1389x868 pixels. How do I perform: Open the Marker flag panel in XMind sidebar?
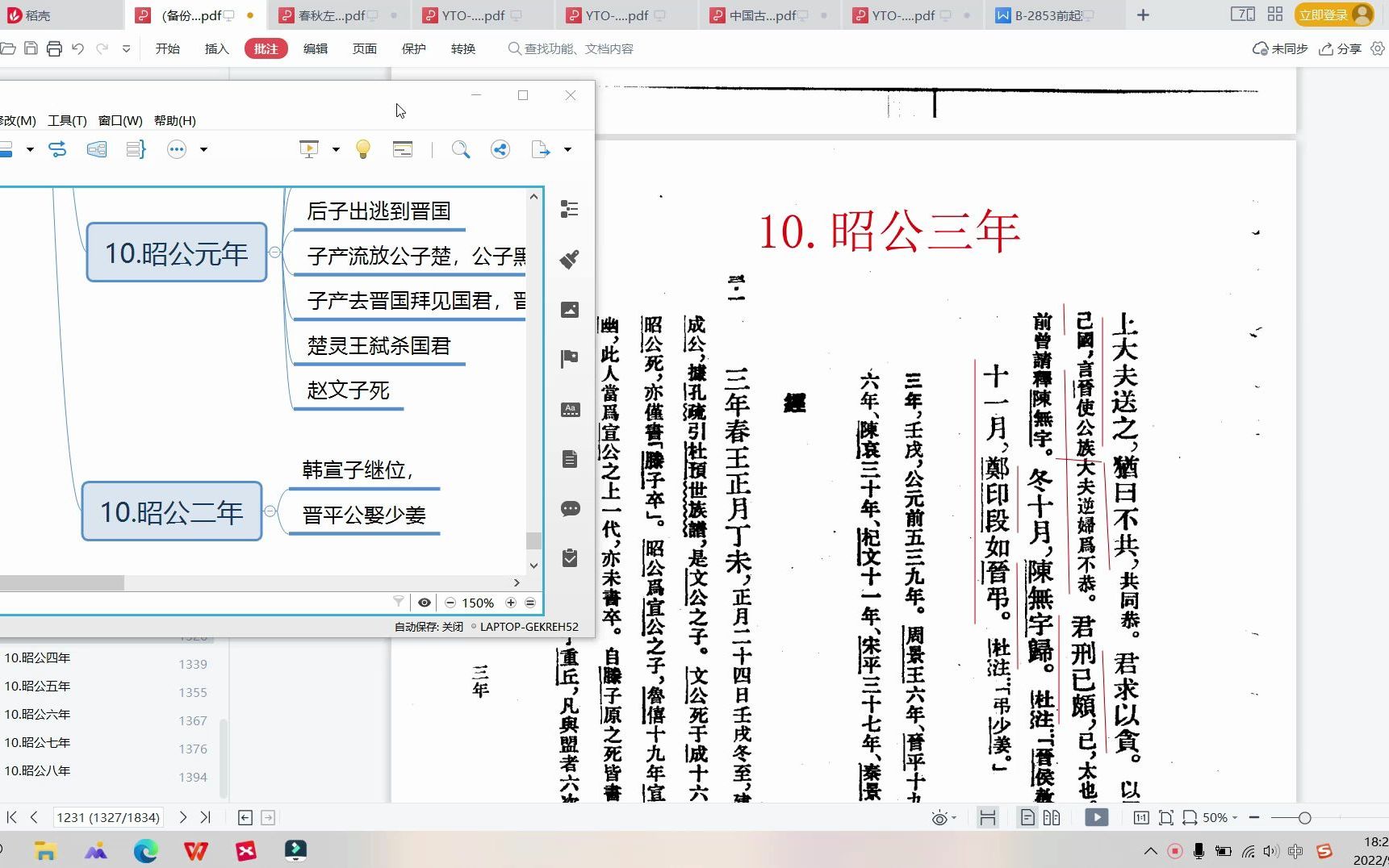pyautogui.click(x=570, y=359)
